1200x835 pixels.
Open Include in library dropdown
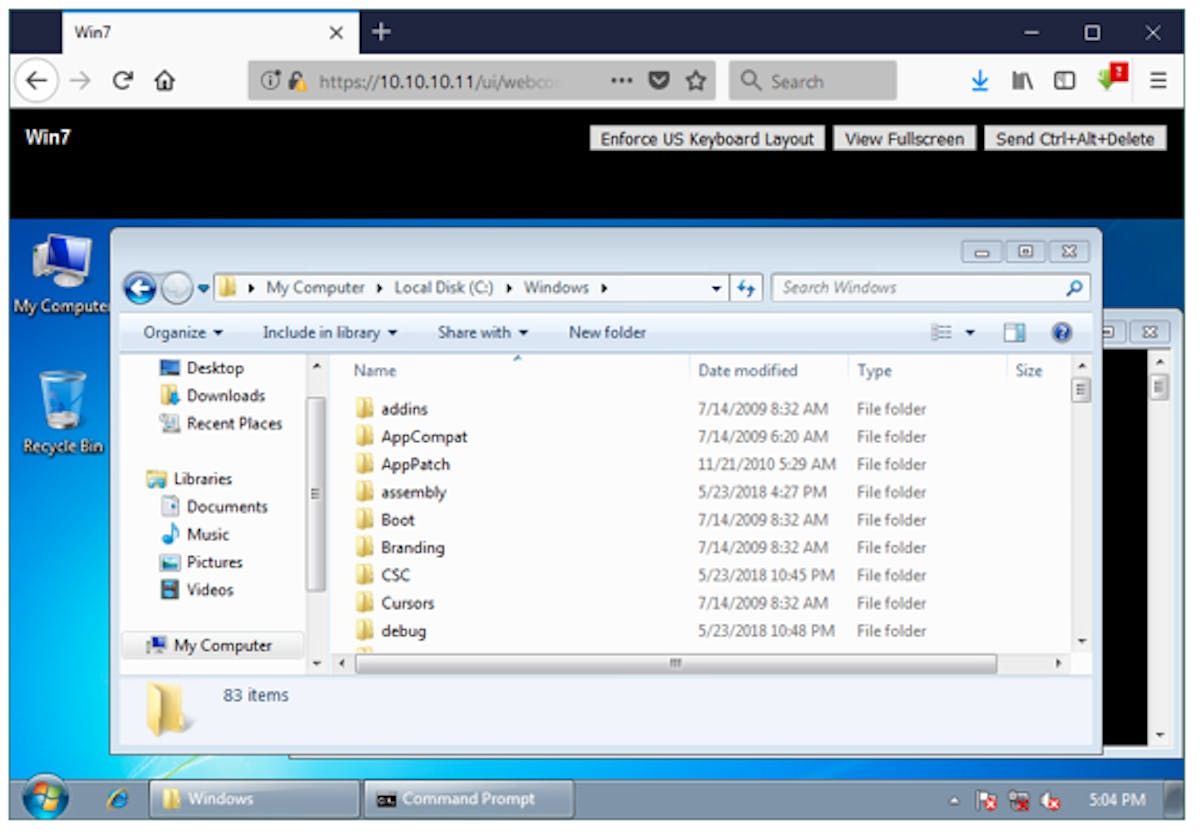pos(329,333)
